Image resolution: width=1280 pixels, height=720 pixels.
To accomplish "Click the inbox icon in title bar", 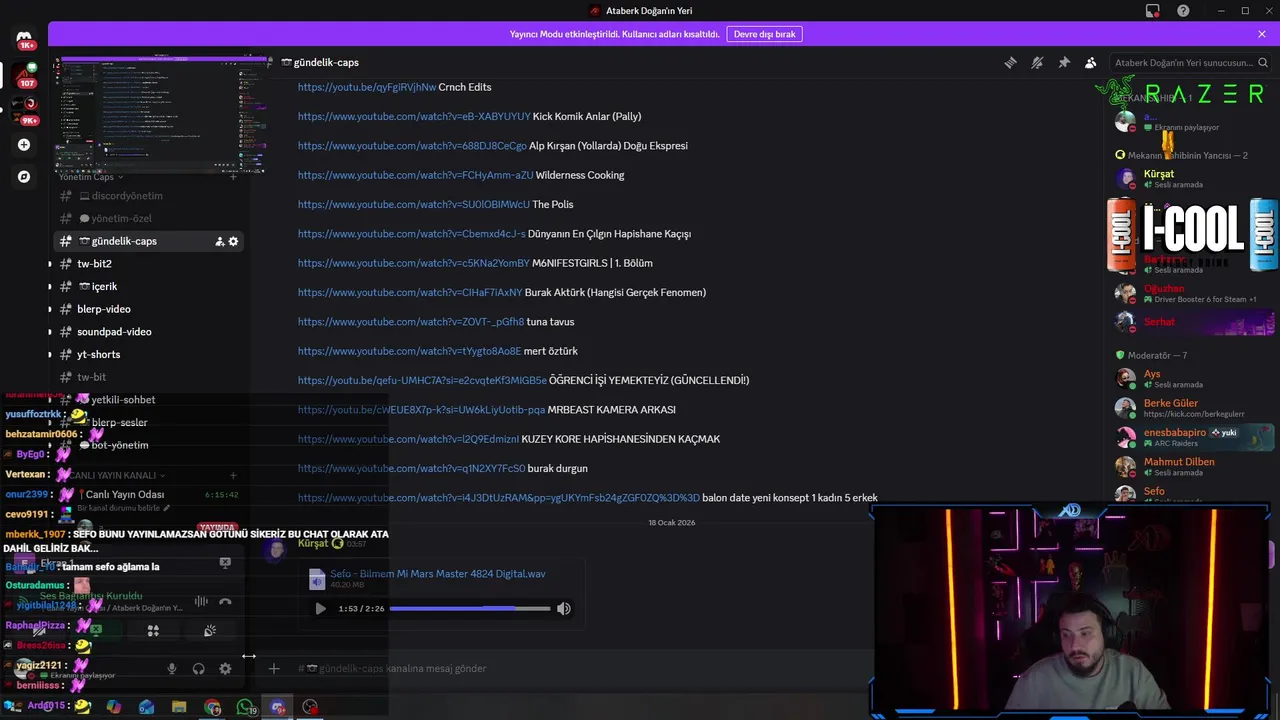I will coord(1153,11).
